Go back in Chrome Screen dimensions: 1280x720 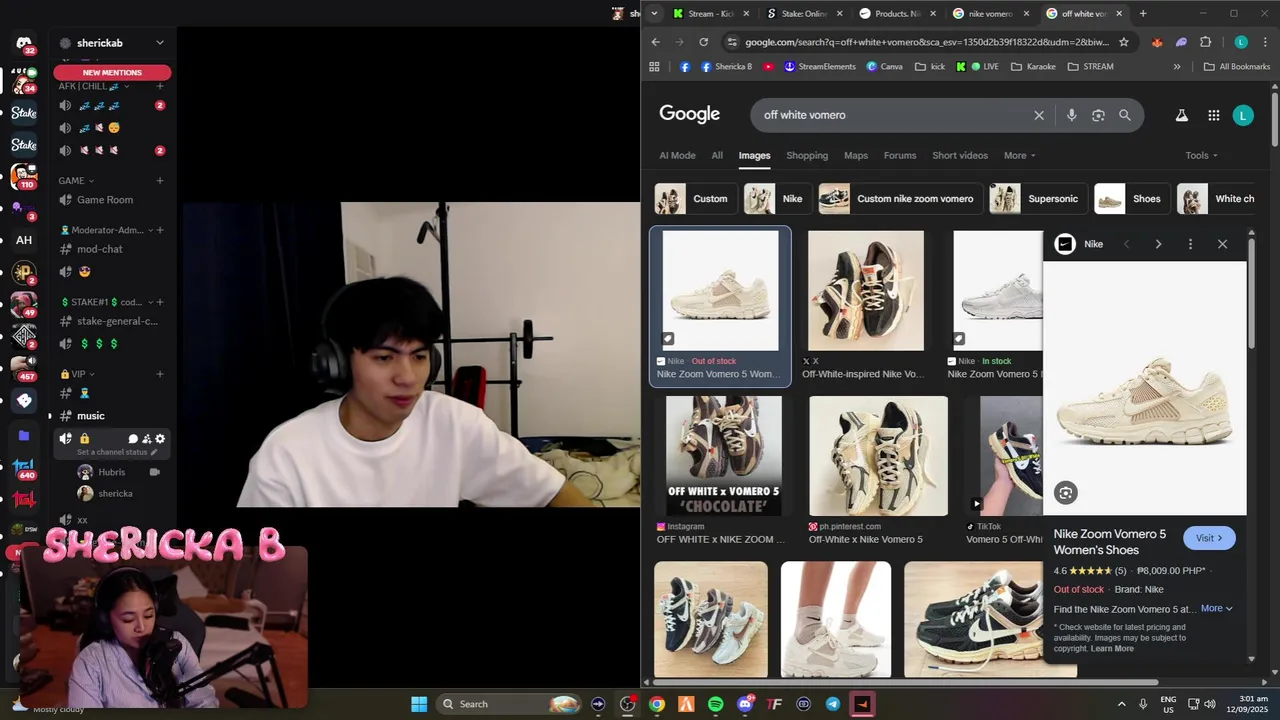[x=655, y=42]
